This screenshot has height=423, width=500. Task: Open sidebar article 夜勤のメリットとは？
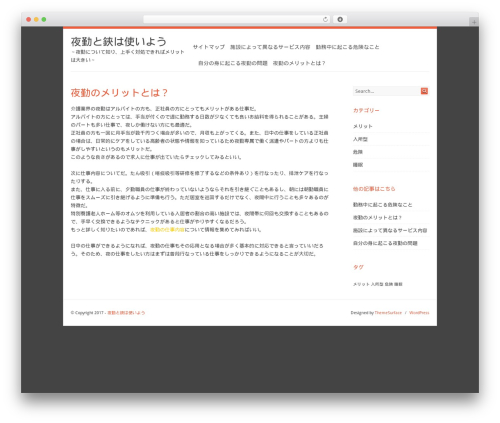(377, 217)
